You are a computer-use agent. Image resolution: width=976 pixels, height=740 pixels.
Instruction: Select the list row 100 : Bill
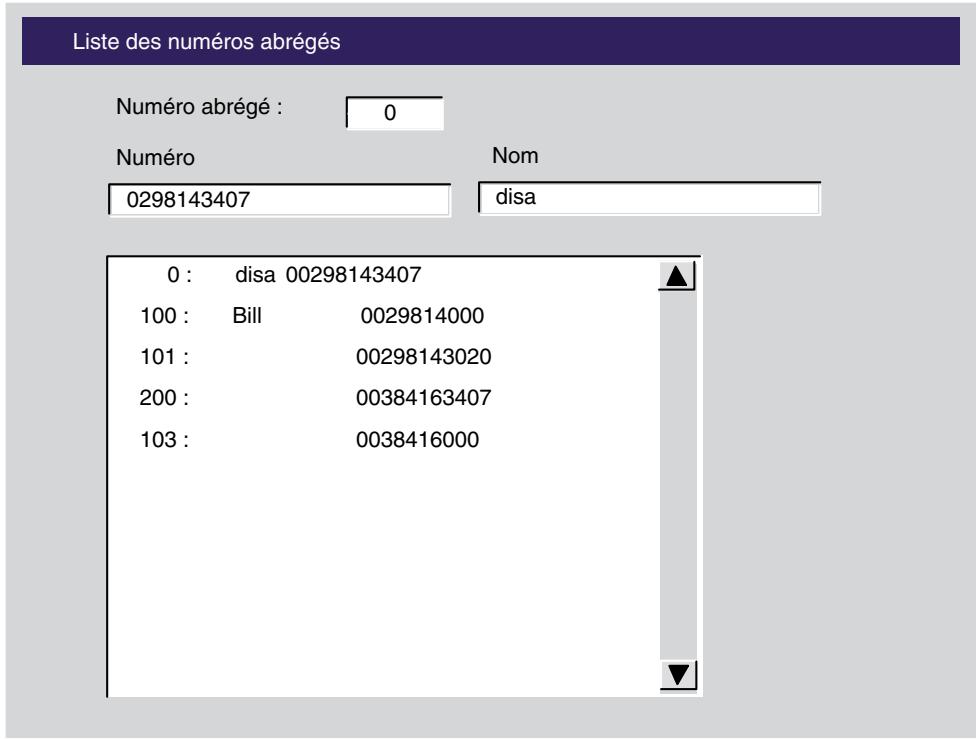tap(383, 316)
